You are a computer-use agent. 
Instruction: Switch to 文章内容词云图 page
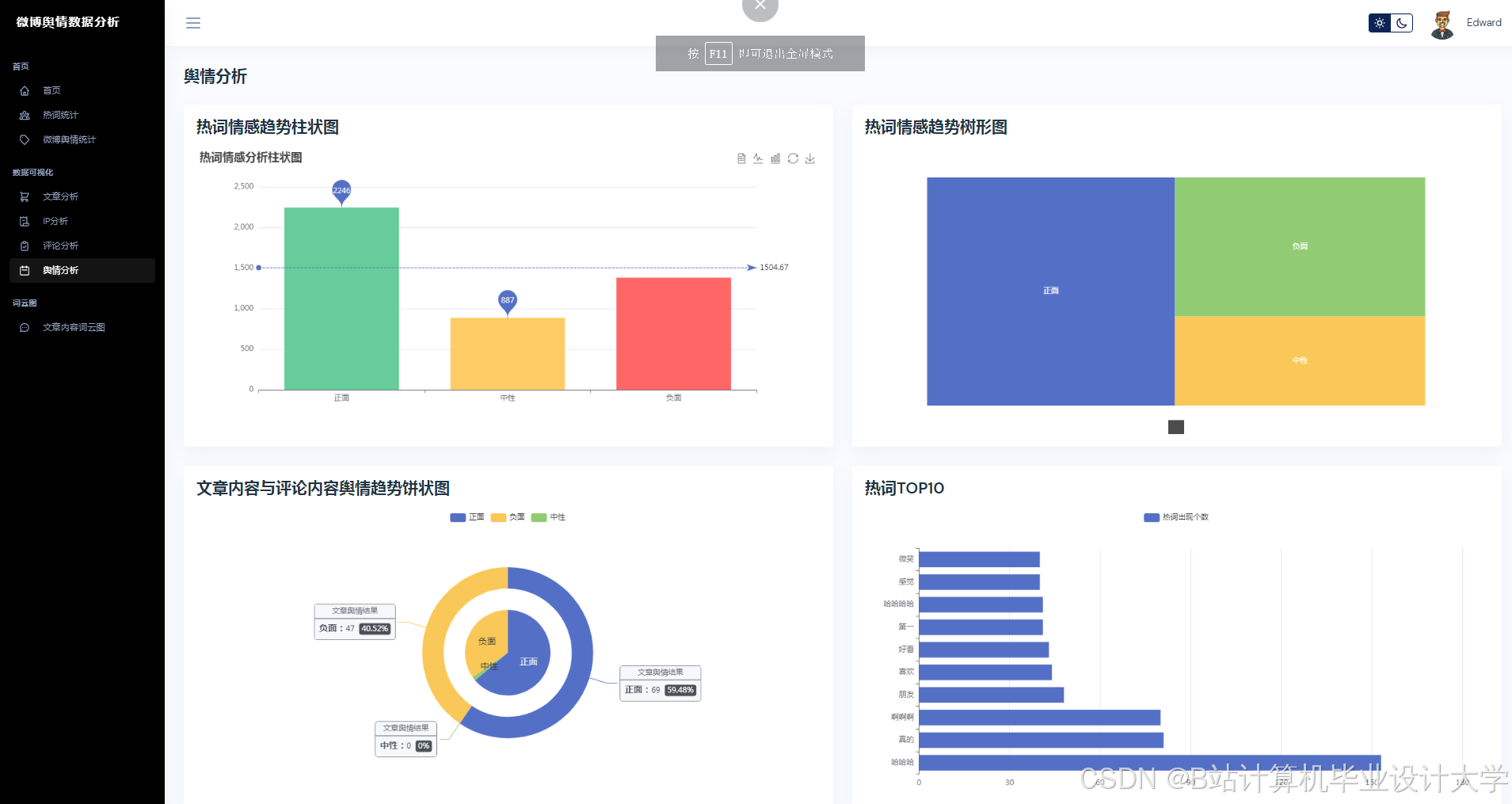pyautogui.click(x=74, y=326)
